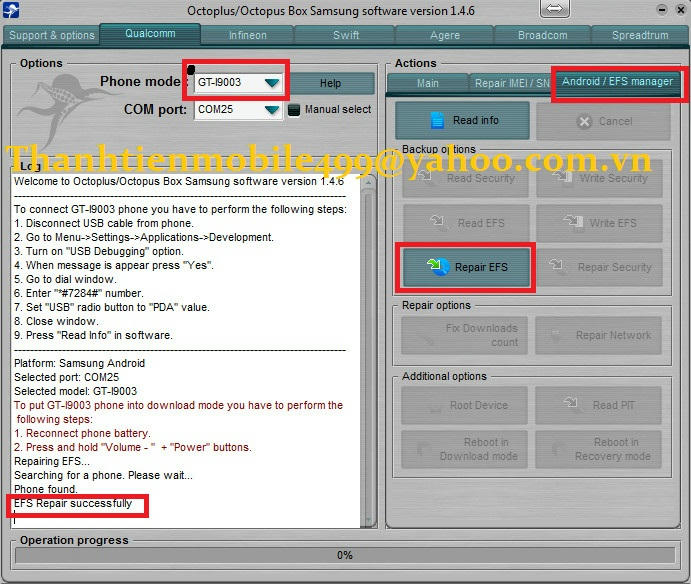Click the Repair Security icon

557,265
